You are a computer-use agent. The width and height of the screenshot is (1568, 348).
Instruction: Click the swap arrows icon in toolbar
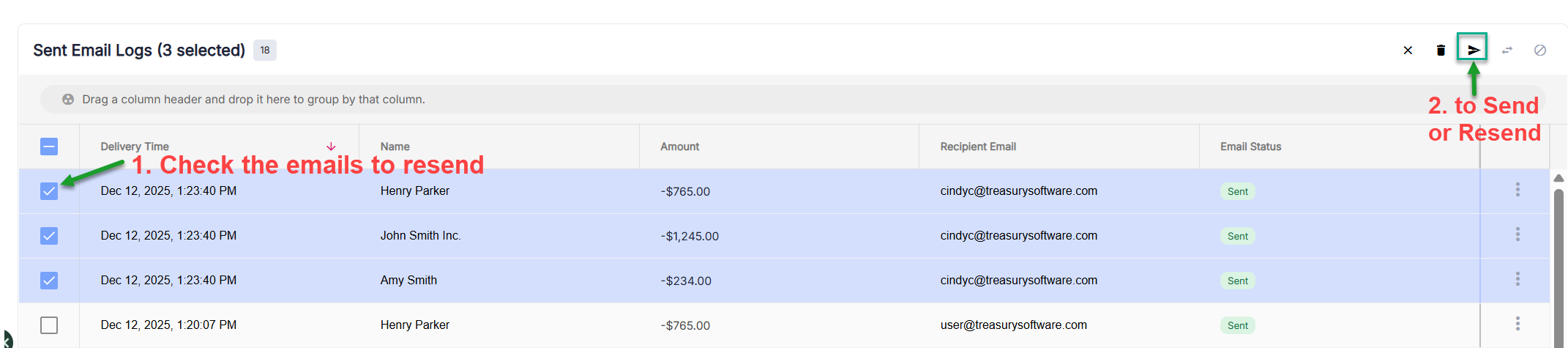[x=1507, y=50]
